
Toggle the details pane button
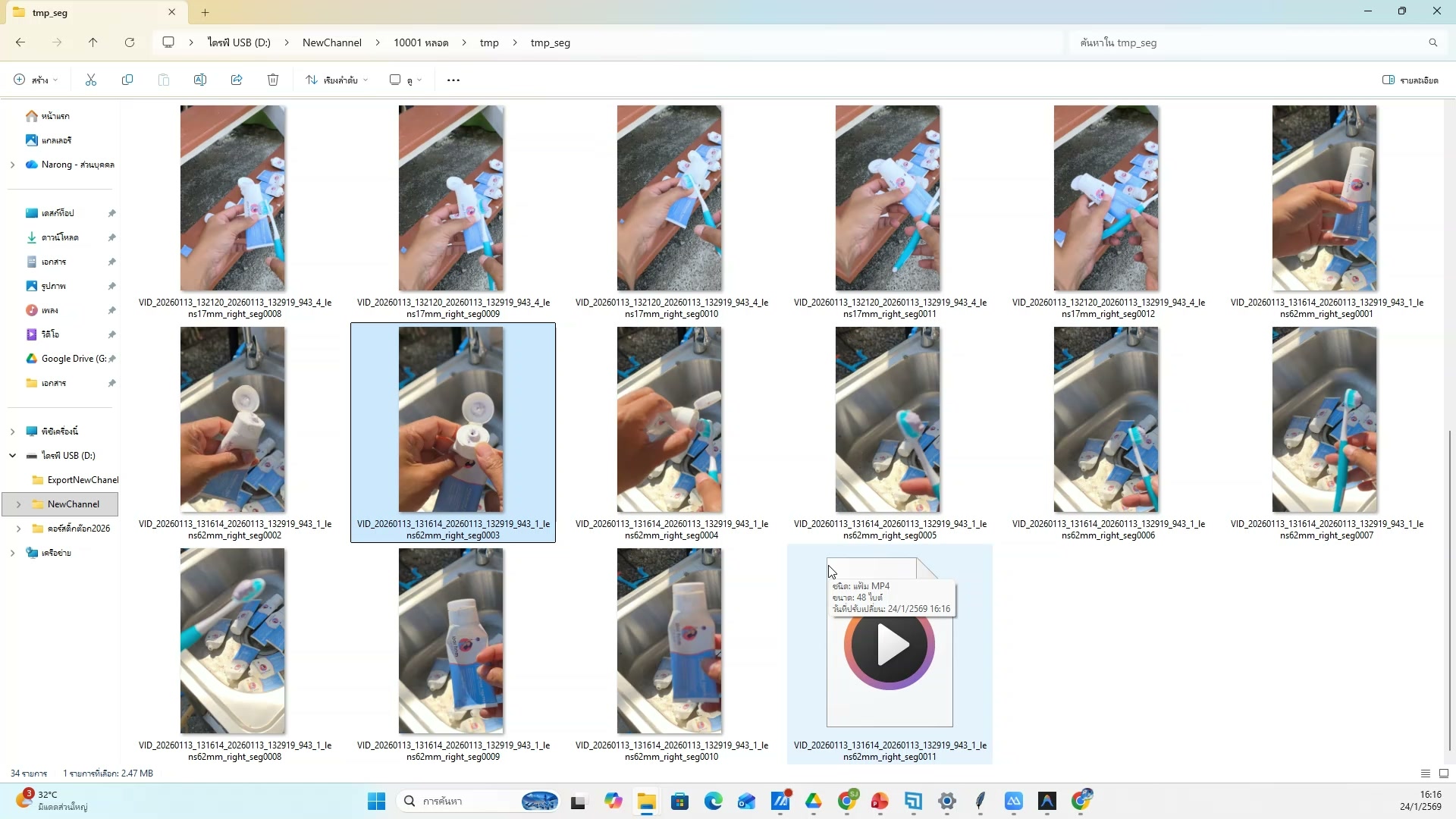point(1410,80)
